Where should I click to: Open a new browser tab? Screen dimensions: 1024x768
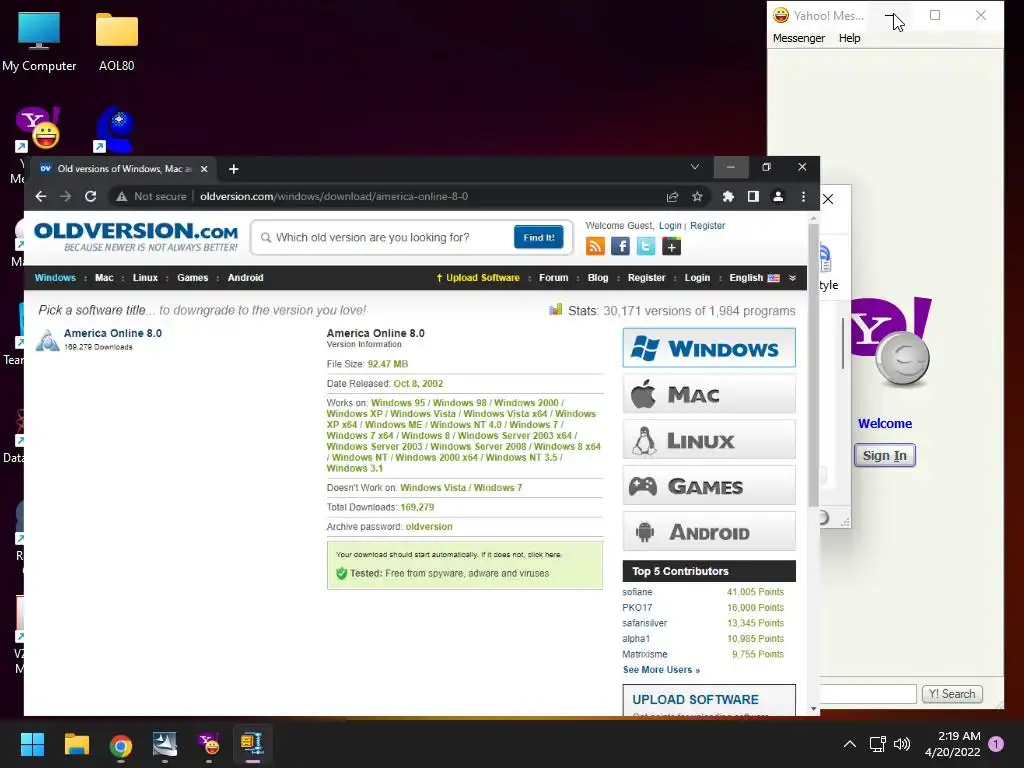233,169
